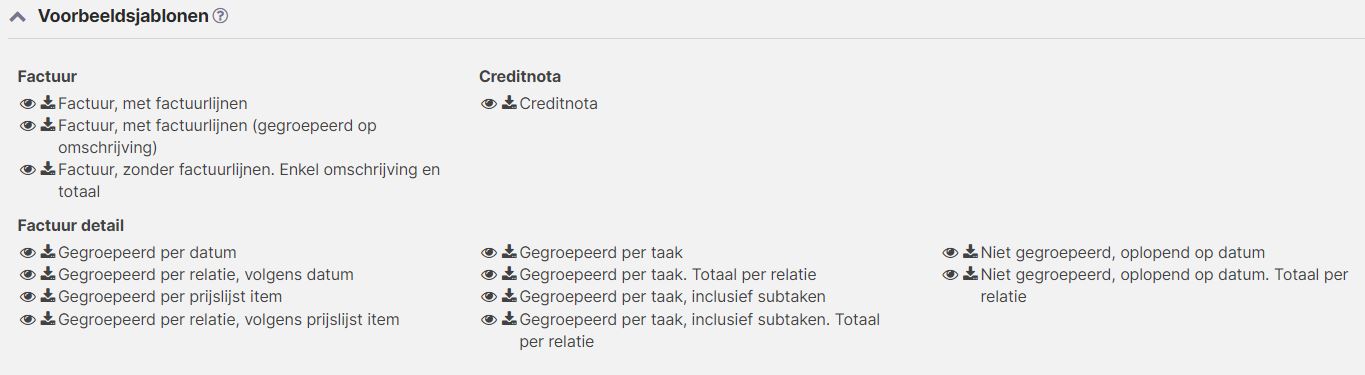The height and width of the screenshot is (375, 1365).
Task: Download 'Niet gegroepeerd, oplopend op datum' template
Action: tap(970, 252)
